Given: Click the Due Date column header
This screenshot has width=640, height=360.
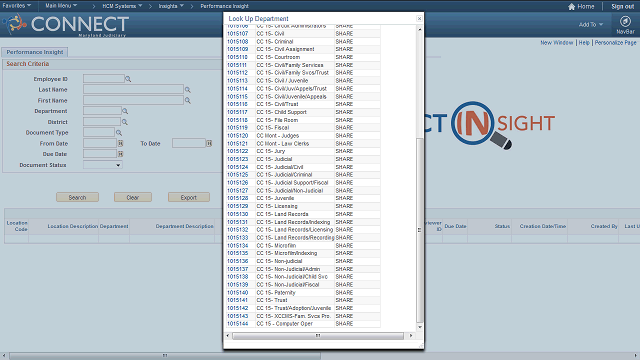Looking at the screenshot, I should 455,226.
